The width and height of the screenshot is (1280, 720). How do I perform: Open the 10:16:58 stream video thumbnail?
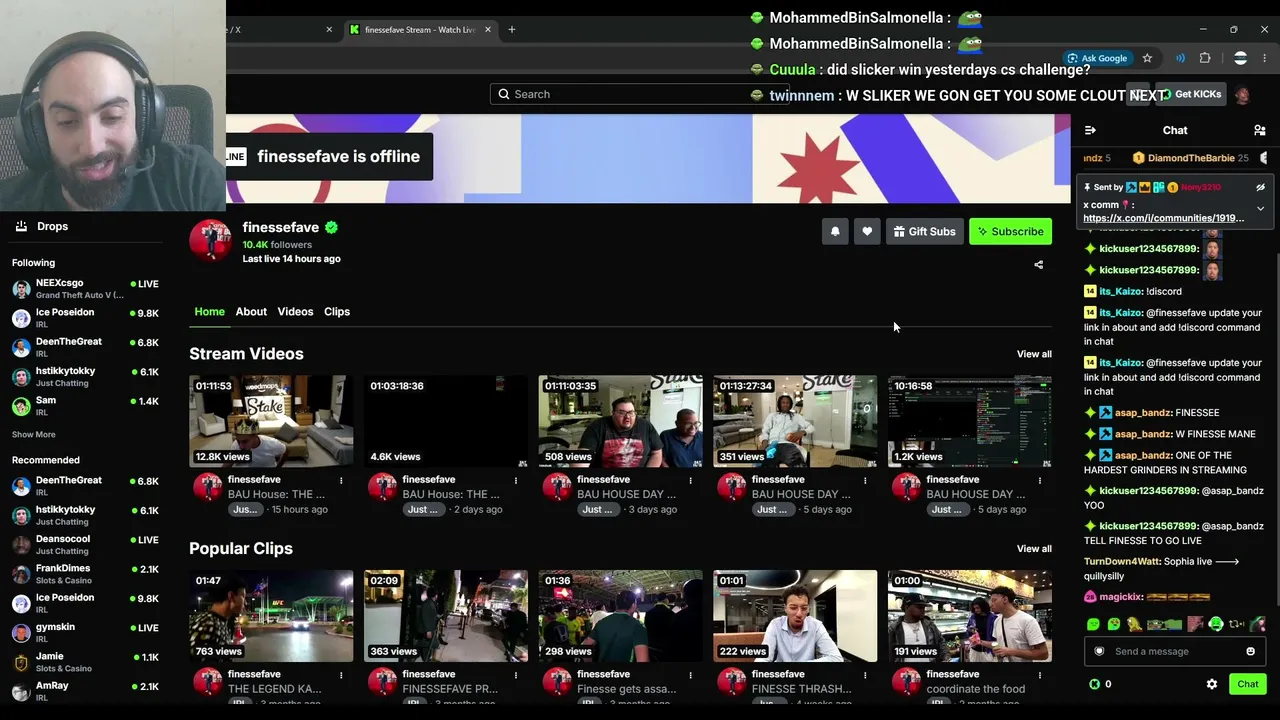(x=970, y=421)
